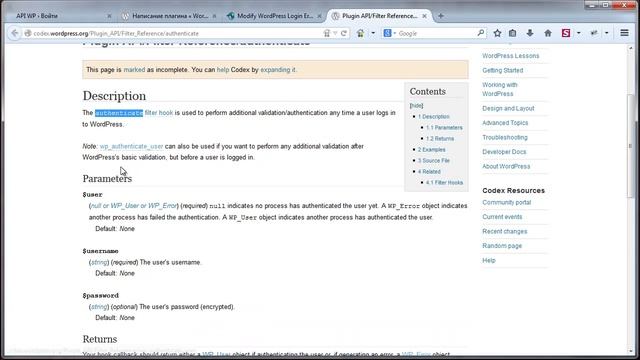Click the 'expanding it' link
This screenshot has height=360, width=640.
pyautogui.click(x=278, y=70)
